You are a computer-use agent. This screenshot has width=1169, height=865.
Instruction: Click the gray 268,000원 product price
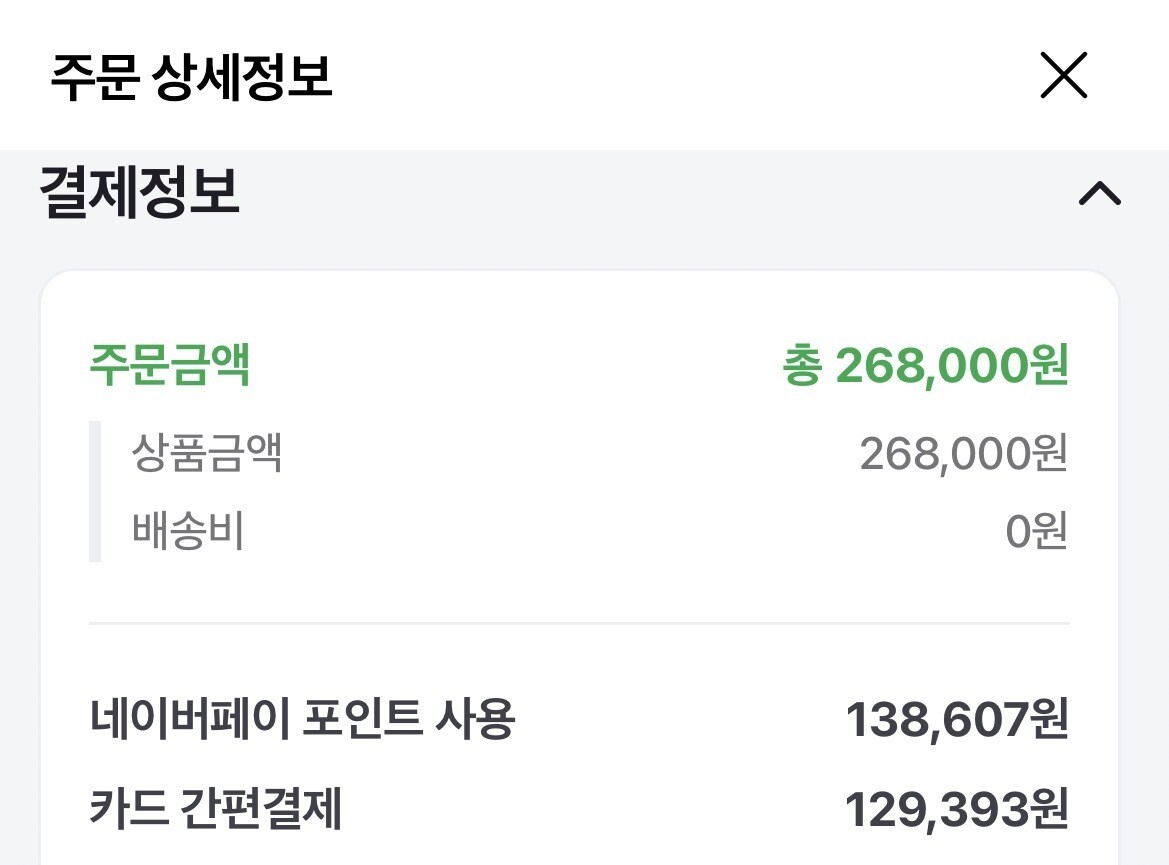click(x=963, y=454)
